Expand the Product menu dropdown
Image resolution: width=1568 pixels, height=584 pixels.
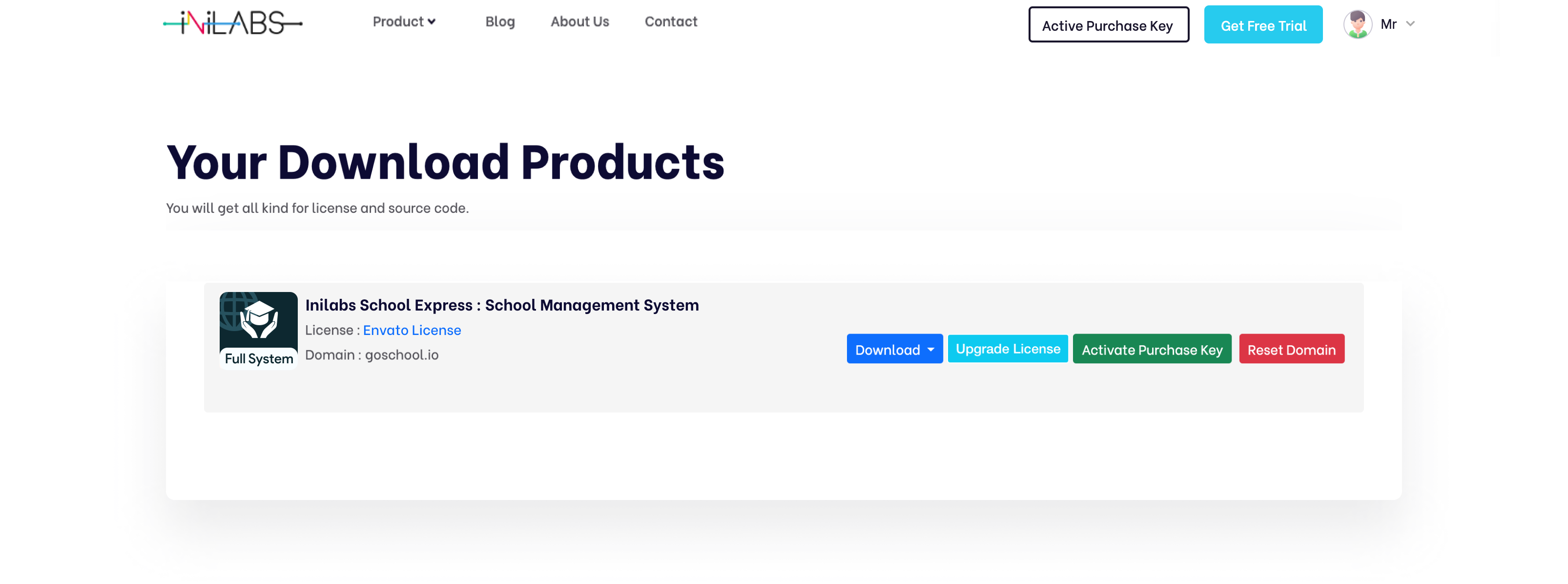pos(404,22)
